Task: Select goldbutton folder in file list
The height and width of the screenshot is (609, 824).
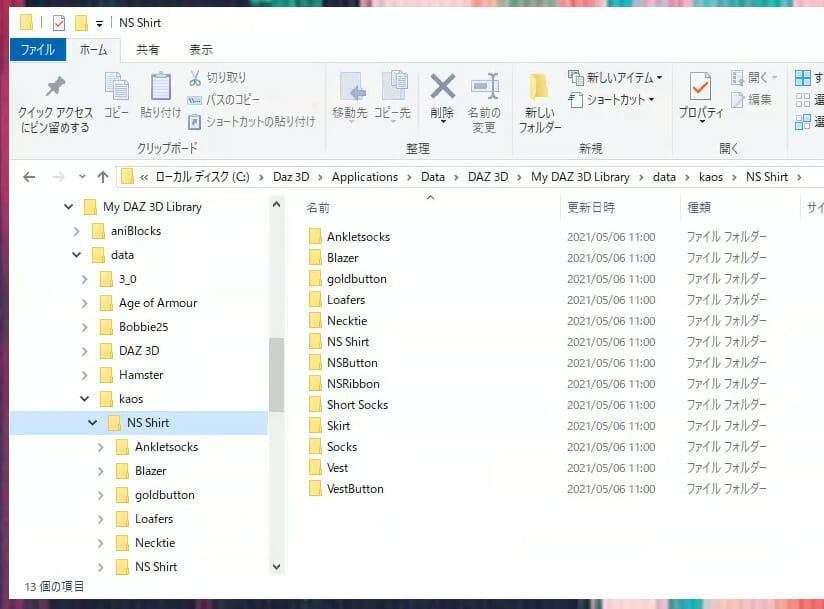Action: click(x=356, y=279)
